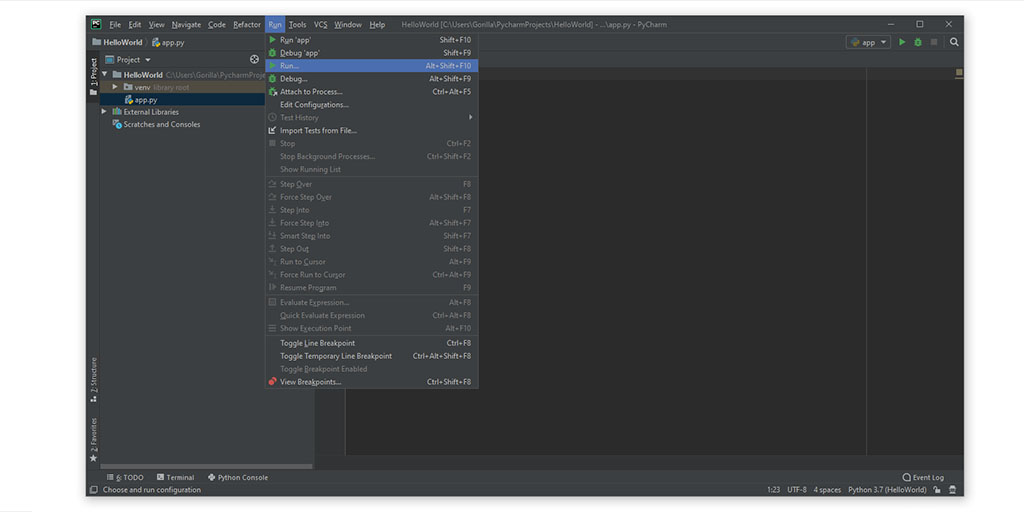Click HelloWorld folder in navigation breadcrumb
The width and height of the screenshot is (1024, 512).
pyautogui.click(x=118, y=42)
